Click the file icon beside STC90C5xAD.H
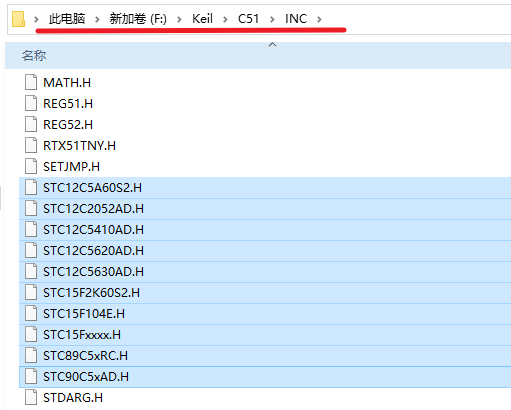Screen dimensions: 511x410 [x=31, y=376]
